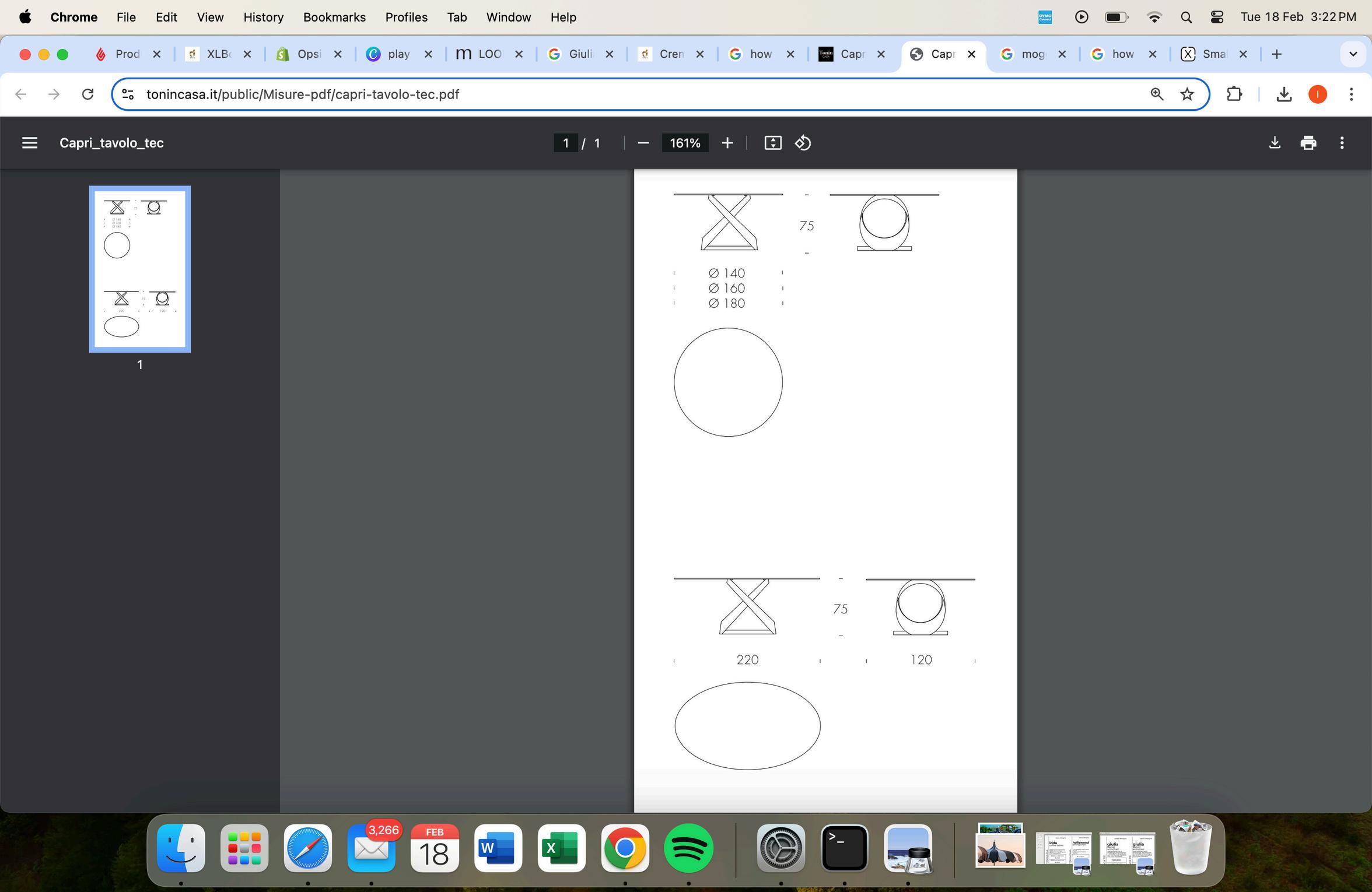Click the page number input field
The width and height of the screenshot is (1372, 892).
[565, 143]
